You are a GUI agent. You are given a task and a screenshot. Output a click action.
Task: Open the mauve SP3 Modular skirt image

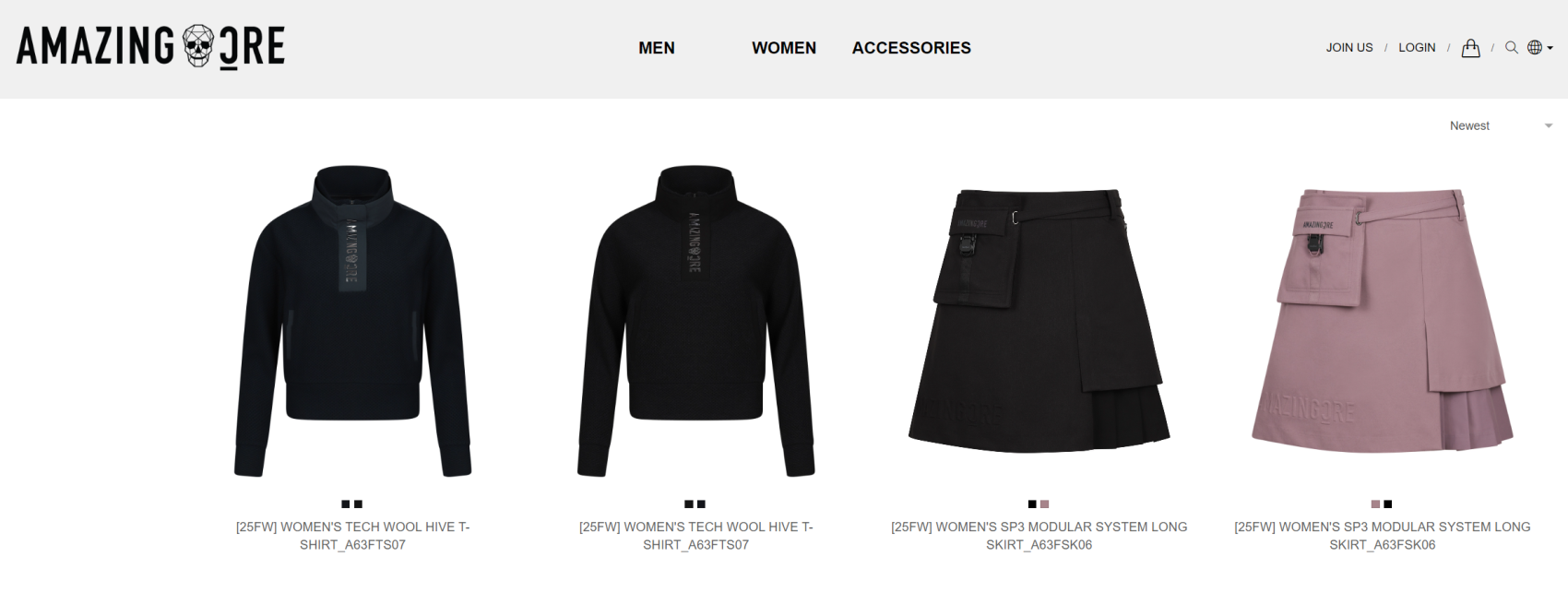pos(1383,321)
